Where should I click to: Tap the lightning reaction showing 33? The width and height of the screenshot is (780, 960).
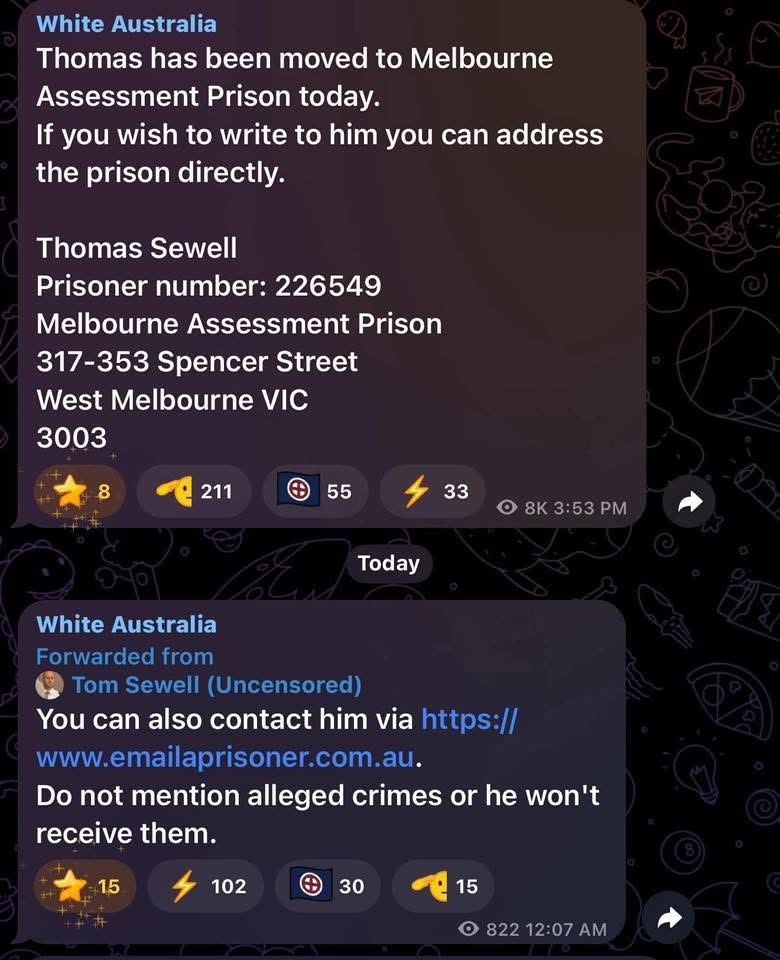(433, 491)
